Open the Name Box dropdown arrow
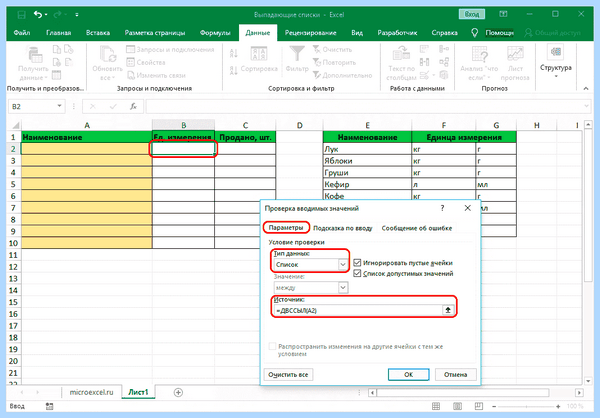This screenshot has width=600, height=418. click(x=59, y=106)
